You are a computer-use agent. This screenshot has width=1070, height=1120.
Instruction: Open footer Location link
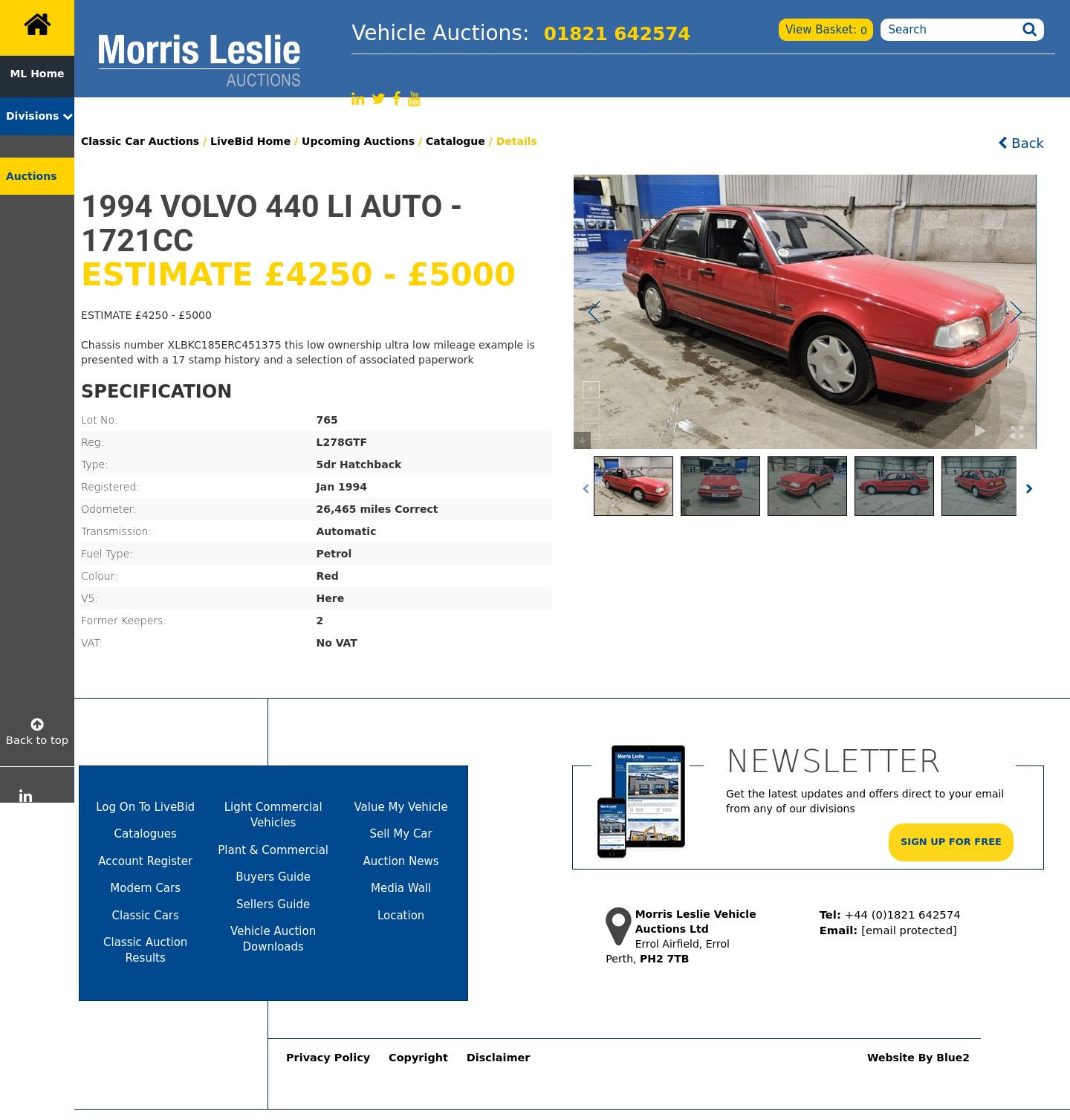click(x=401, y=916)
